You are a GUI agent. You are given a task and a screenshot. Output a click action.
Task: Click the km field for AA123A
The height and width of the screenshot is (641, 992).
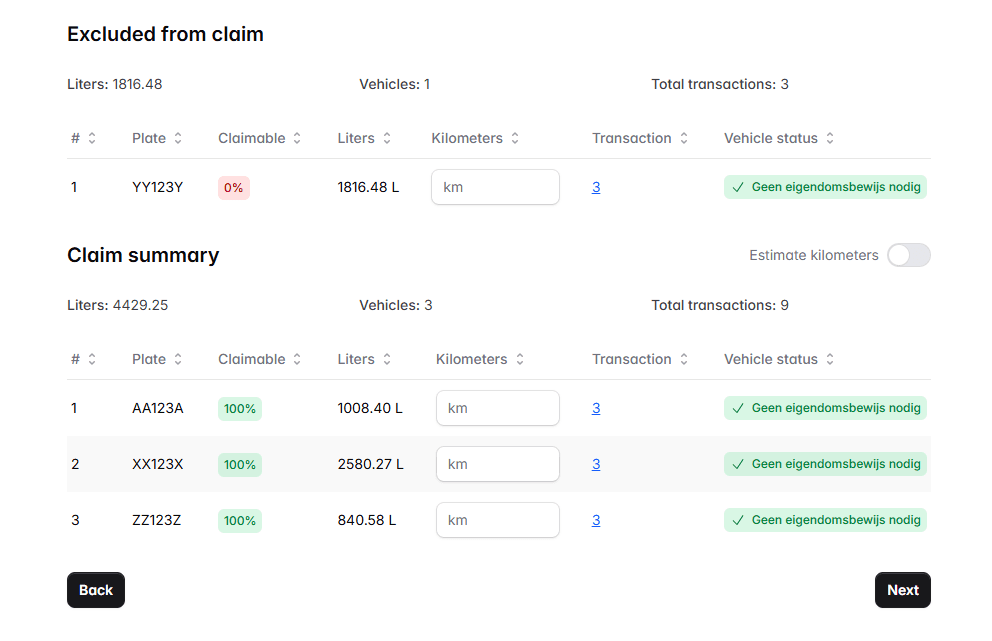click(497, 408)
